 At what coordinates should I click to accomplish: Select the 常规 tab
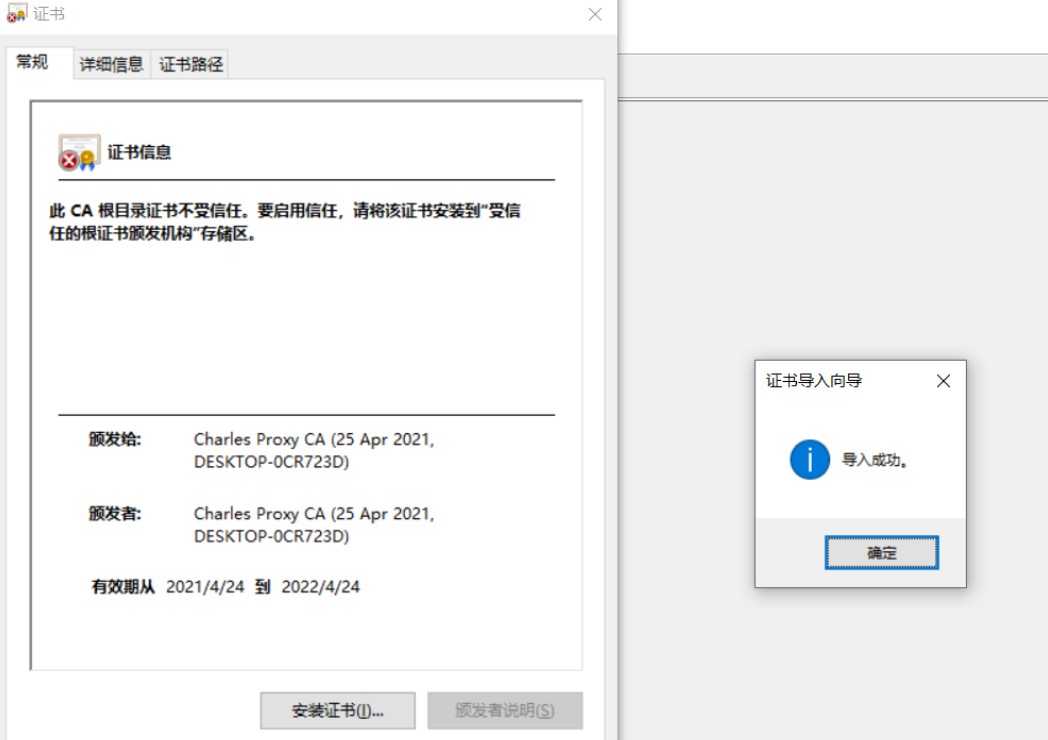coord(33,62)
